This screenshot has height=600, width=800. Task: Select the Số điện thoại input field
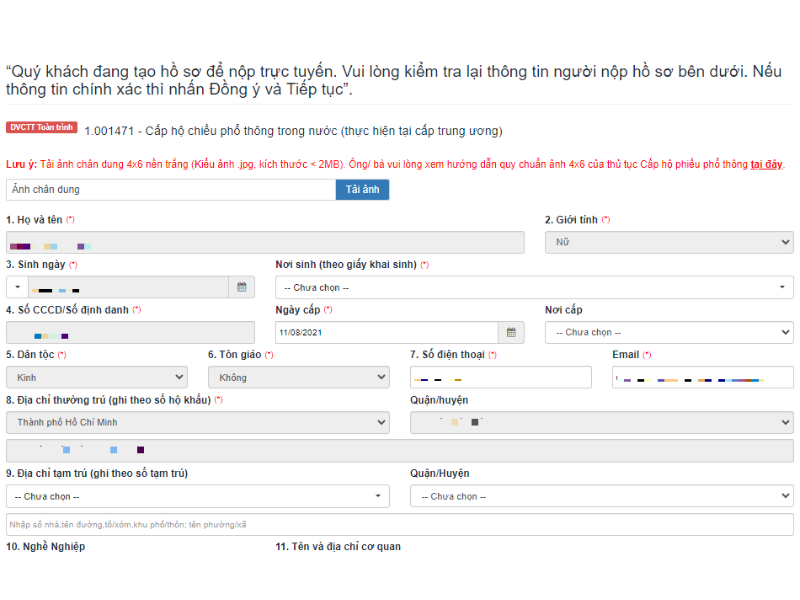pyautogui.click(x=500, y=378)
